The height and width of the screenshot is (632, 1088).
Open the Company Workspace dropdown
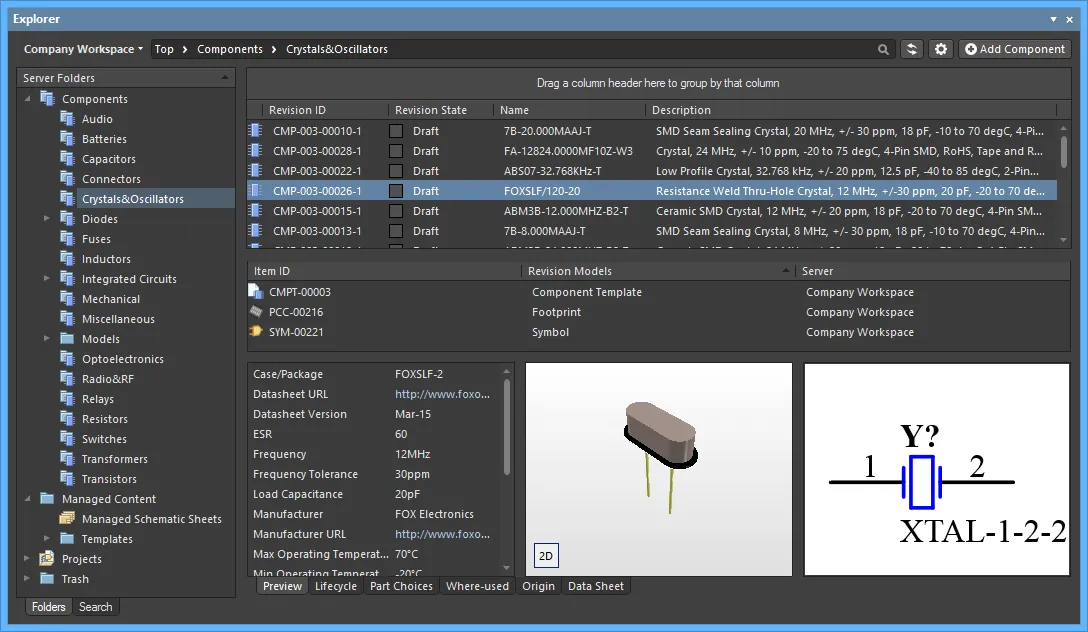click(x=83, y=49)
